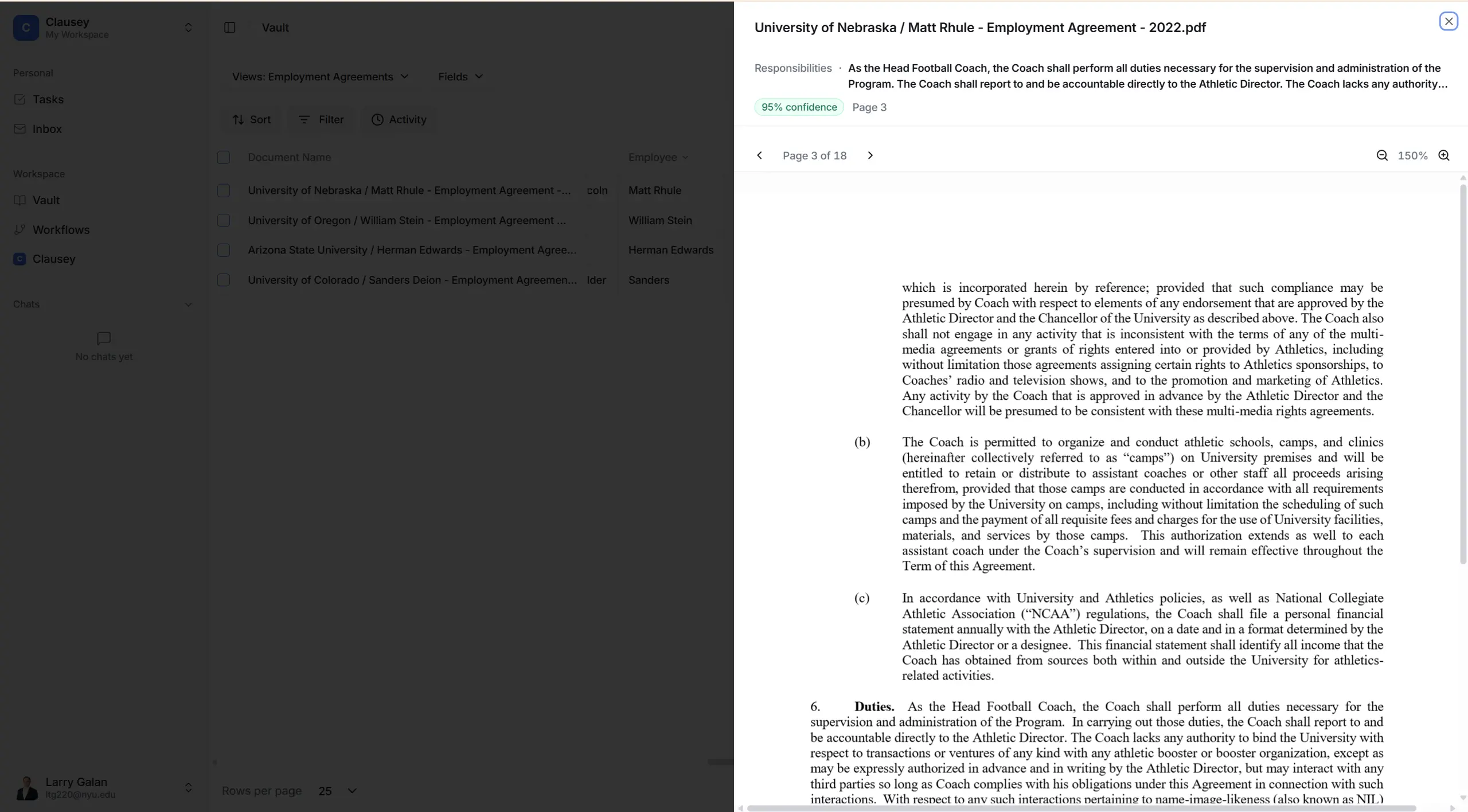The image size is (1468, 812).
Task: Toggle the select-all documents checkbox
Action: pyautogui.click(x=224, y=157)
